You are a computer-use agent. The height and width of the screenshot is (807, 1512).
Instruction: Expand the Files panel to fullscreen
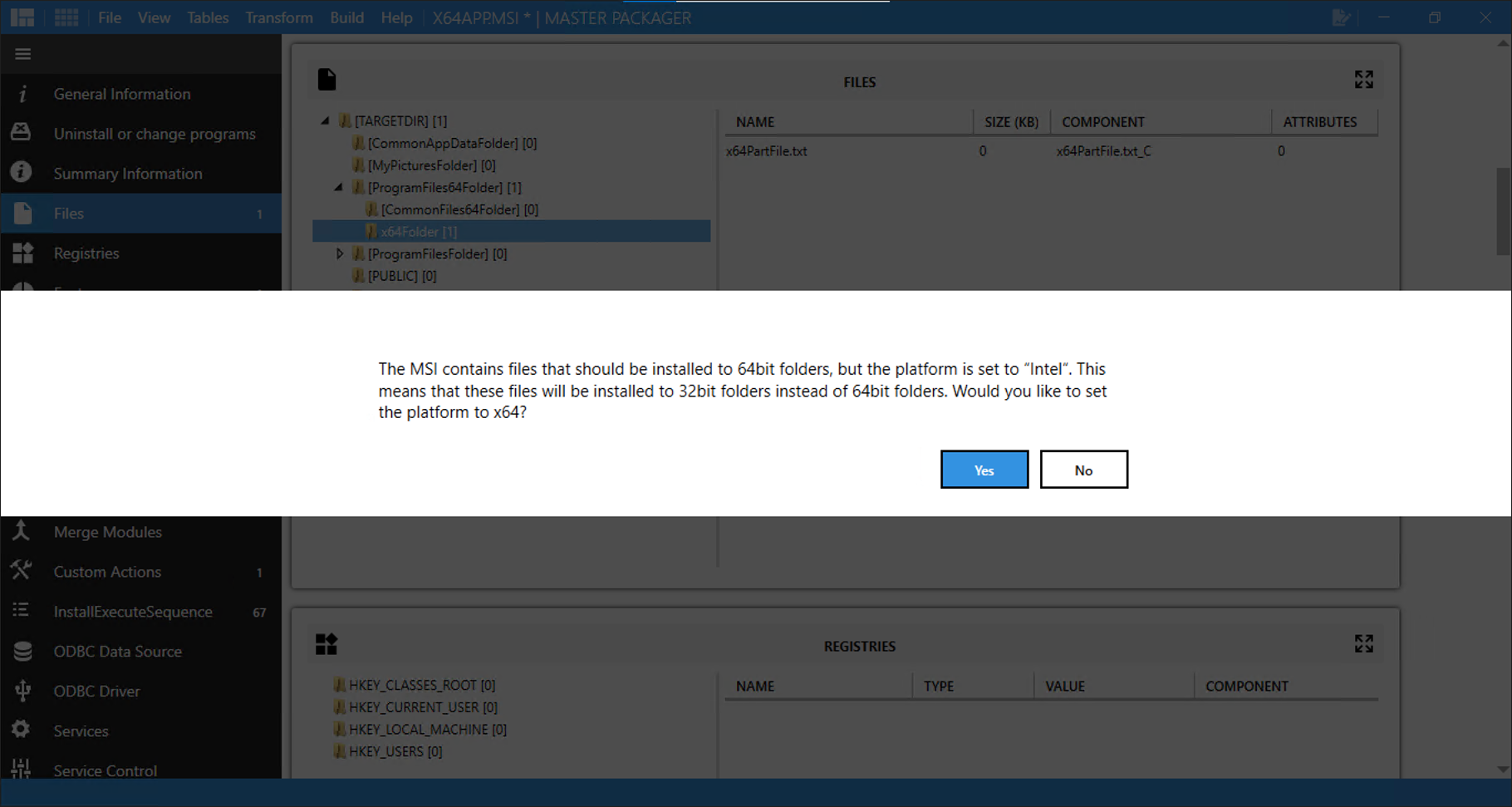coord(1363,79)
